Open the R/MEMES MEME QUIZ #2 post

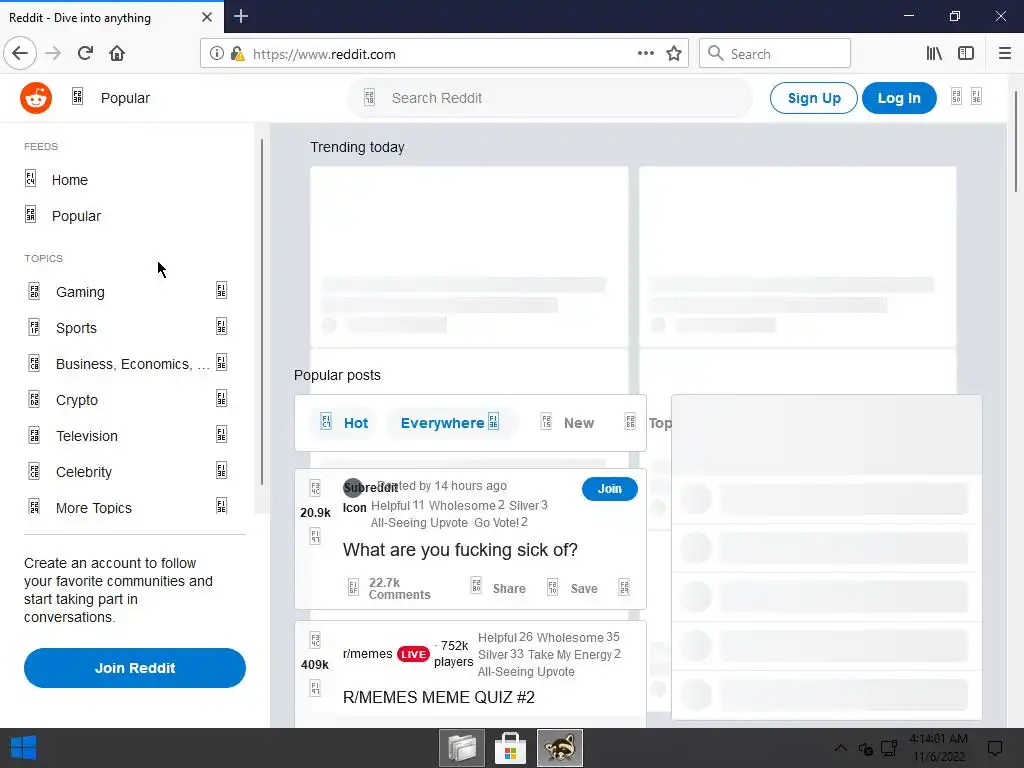click(x=438, y=697)
